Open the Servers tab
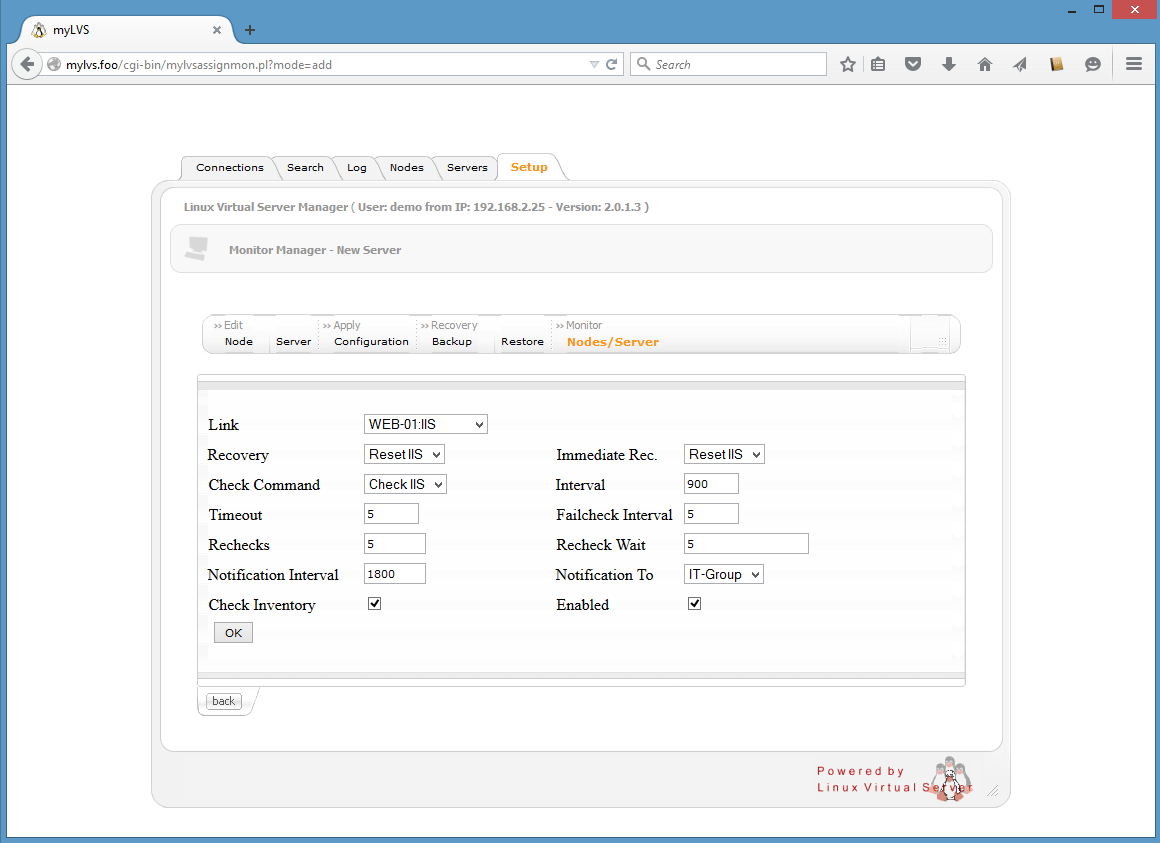This screenshot has height=843, width=1160. coord(467,168)
